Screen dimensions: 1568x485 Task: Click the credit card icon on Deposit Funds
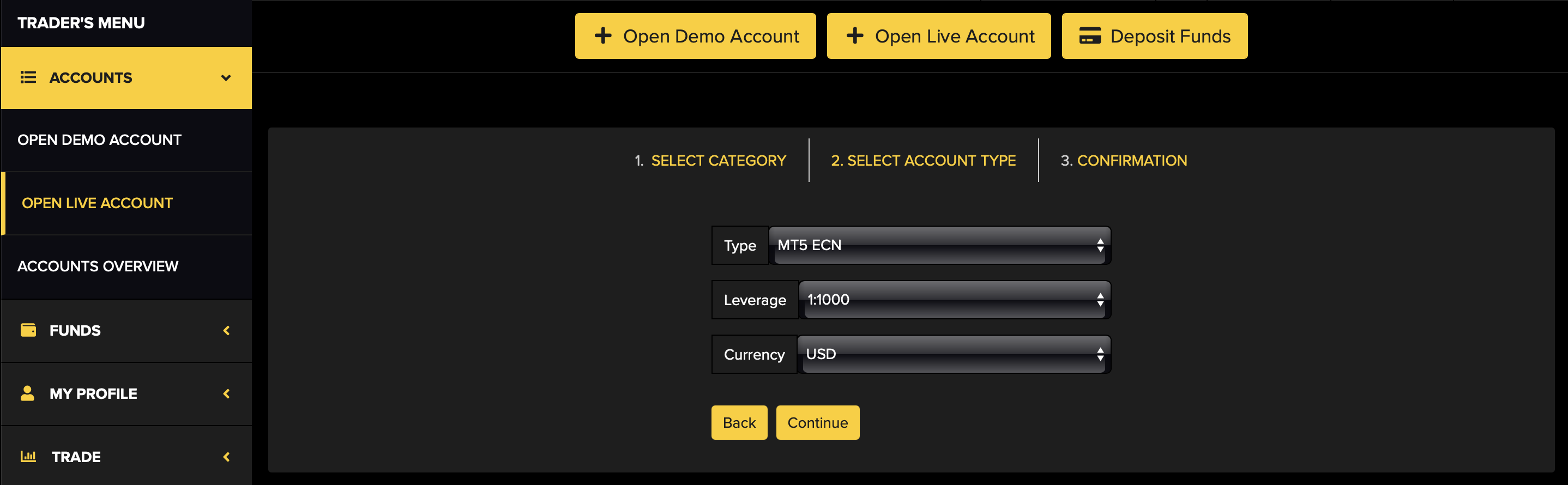tap(1089, 36)
